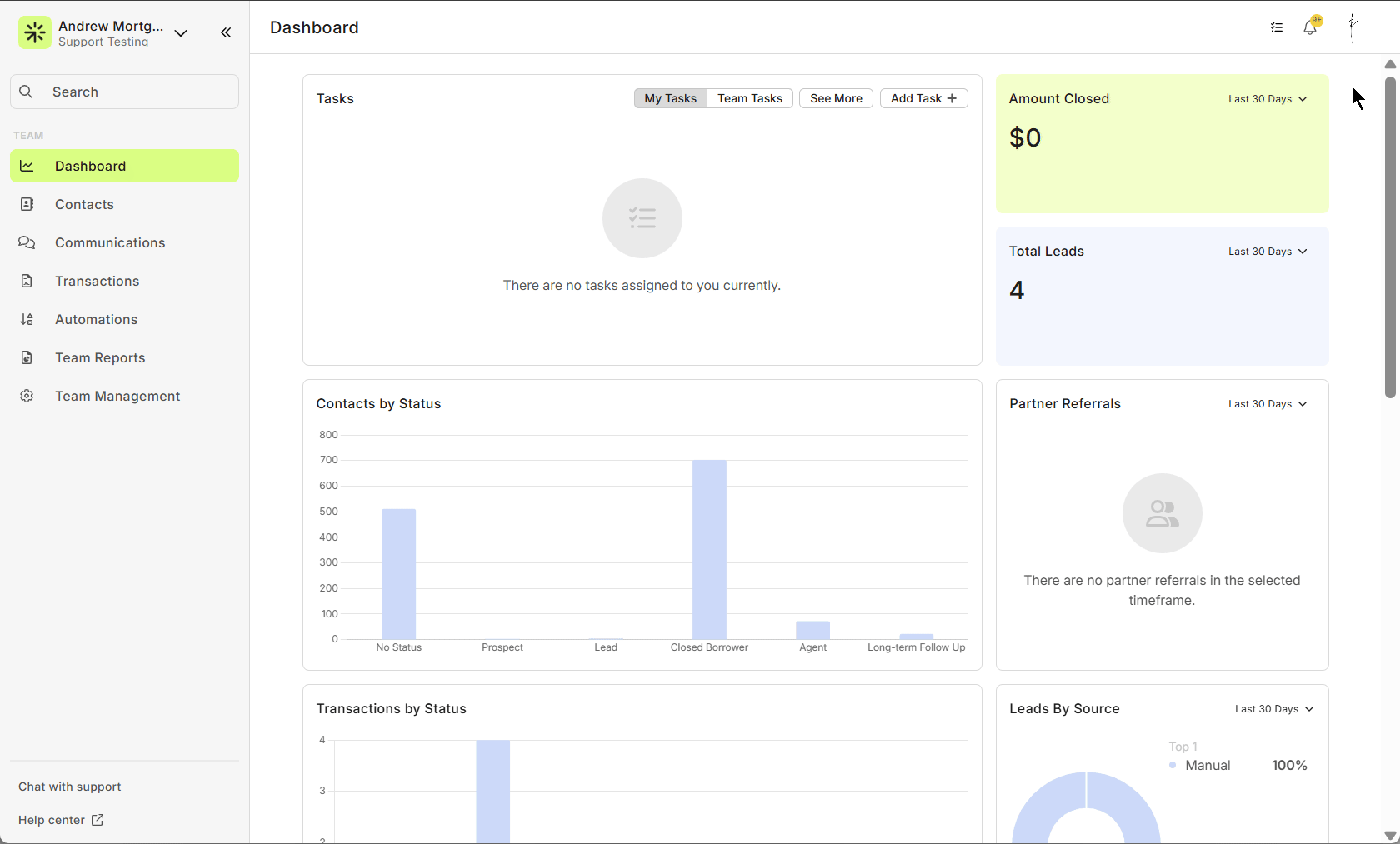Click the "No Status" axis label
Image resolution: width=1400 pixels, height=844 pixels.
399,647
